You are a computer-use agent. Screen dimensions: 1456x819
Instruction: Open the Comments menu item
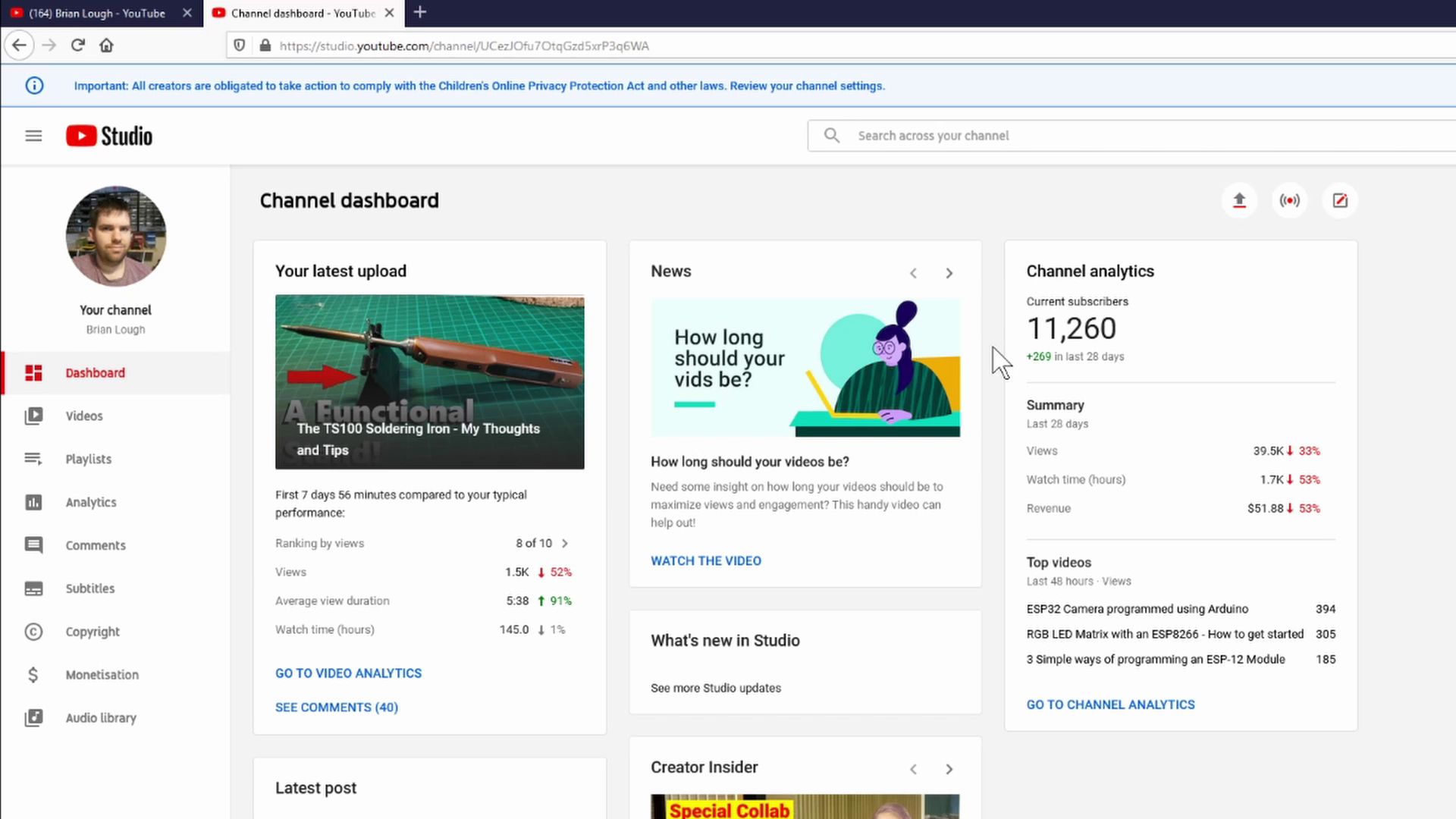(115, 545)
